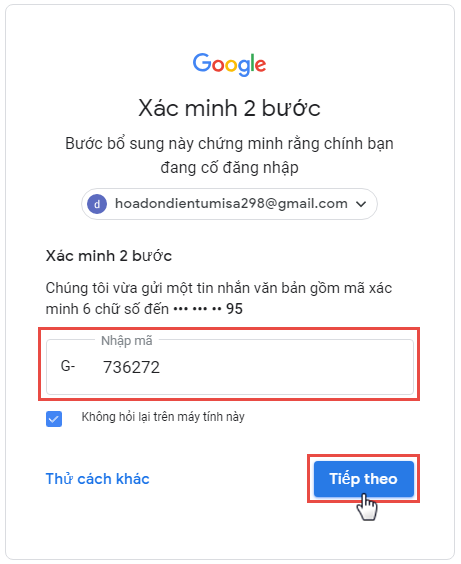Image resolution: width=461 pixels, height=564 pixels.
Task: Click the purple 'd' account avatar
Action: pos(97,204)
